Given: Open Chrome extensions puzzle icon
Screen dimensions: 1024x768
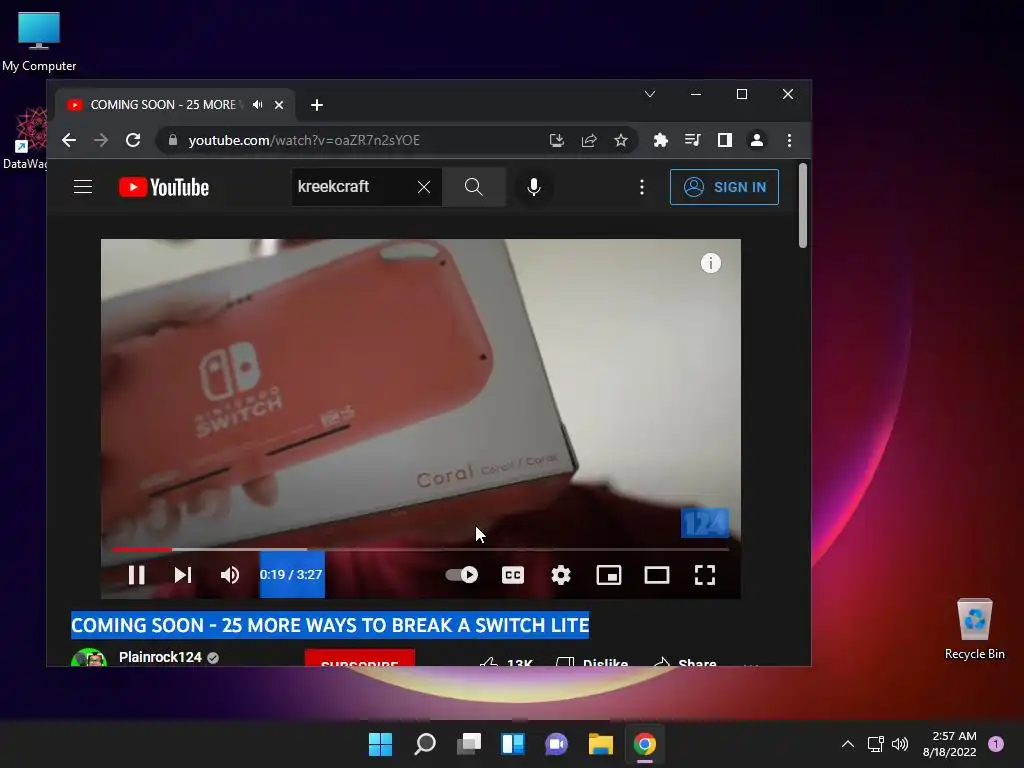Looking at the screenshot, I should point(661,140).
